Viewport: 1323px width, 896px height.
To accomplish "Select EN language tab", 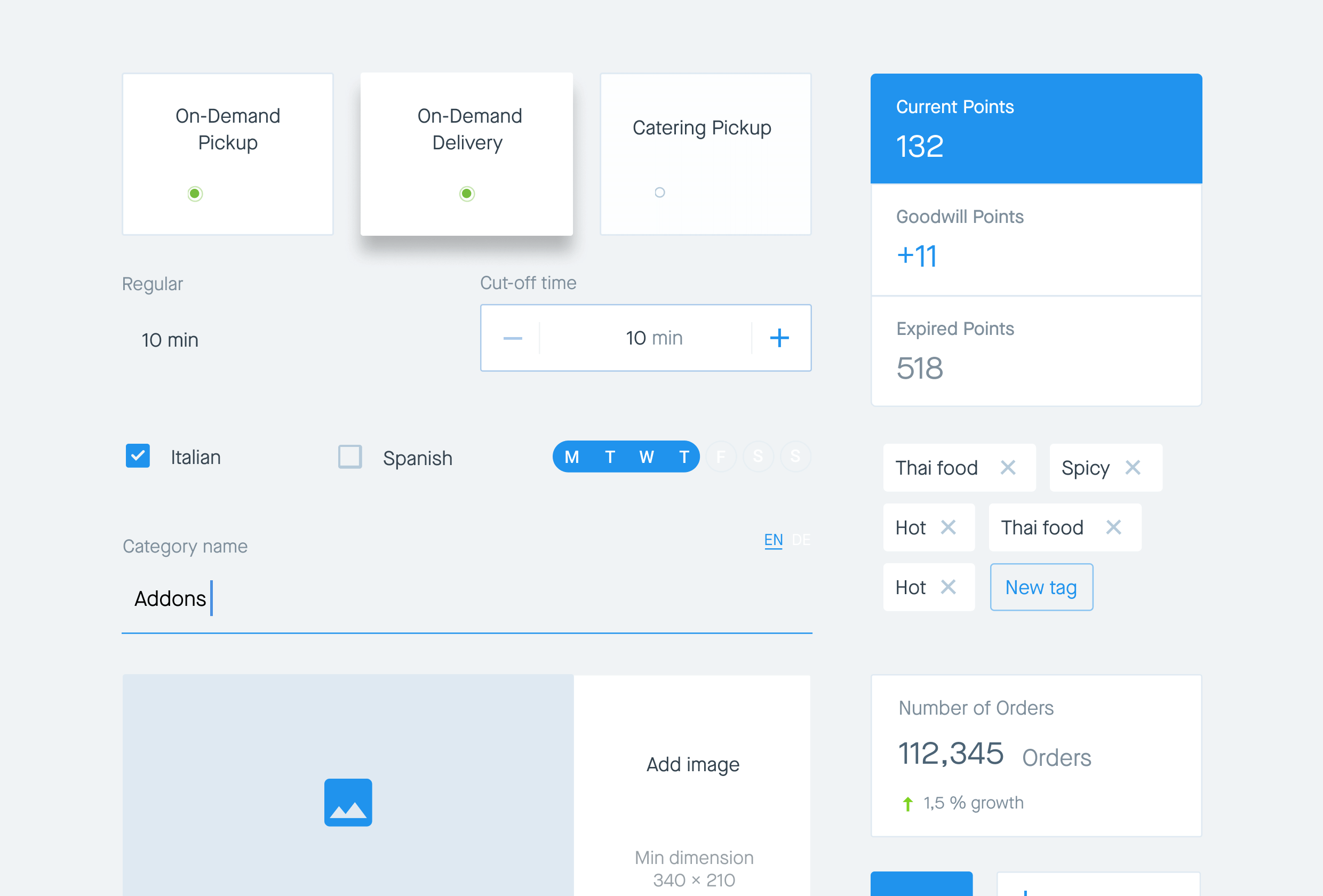I will [772, 539].
